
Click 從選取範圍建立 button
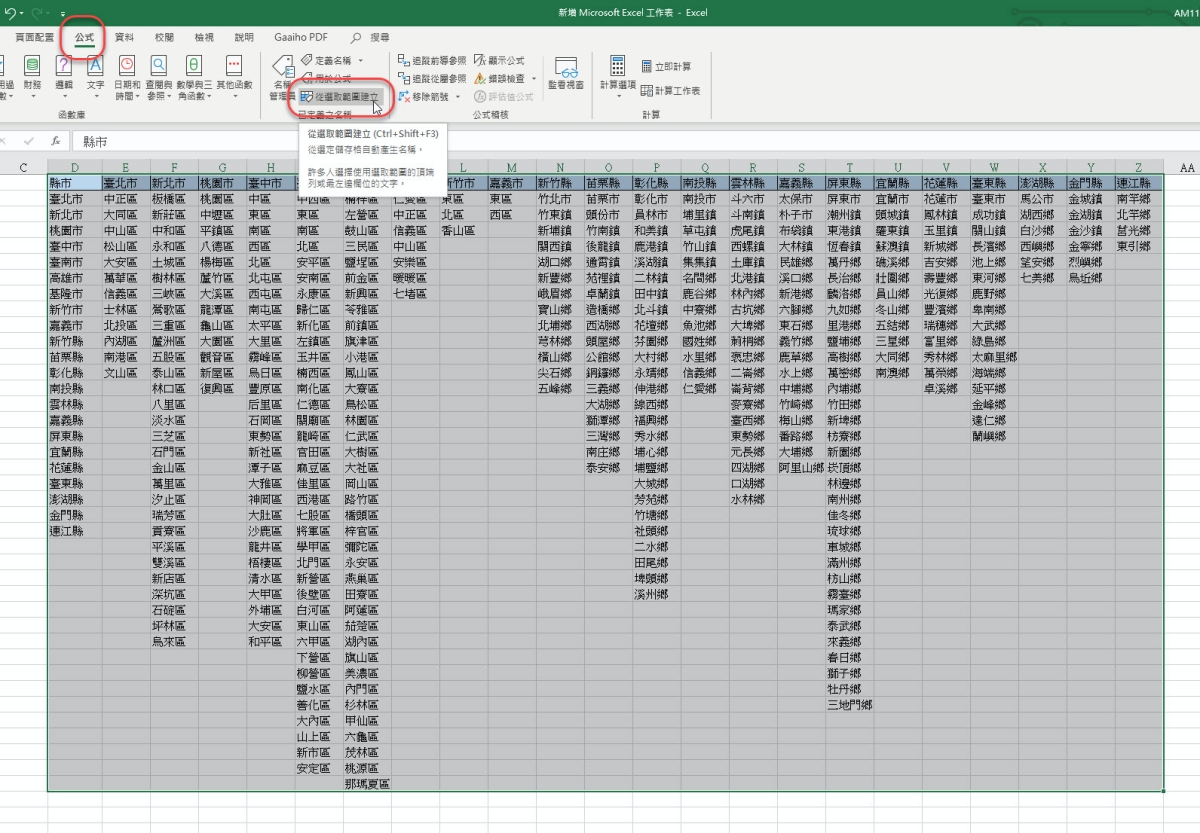(340, 97)
